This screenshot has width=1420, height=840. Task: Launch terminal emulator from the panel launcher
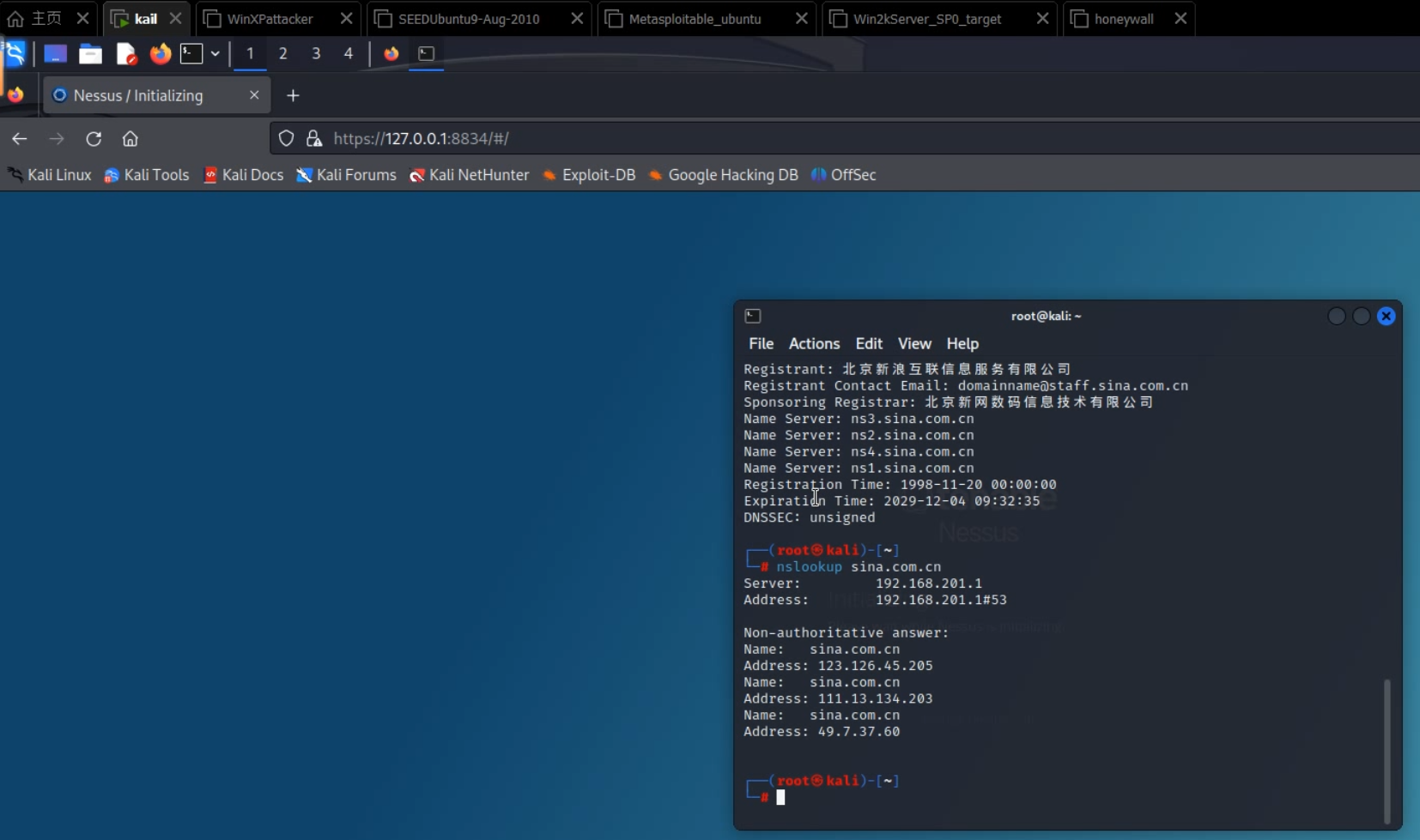click(x=191, y=54)
